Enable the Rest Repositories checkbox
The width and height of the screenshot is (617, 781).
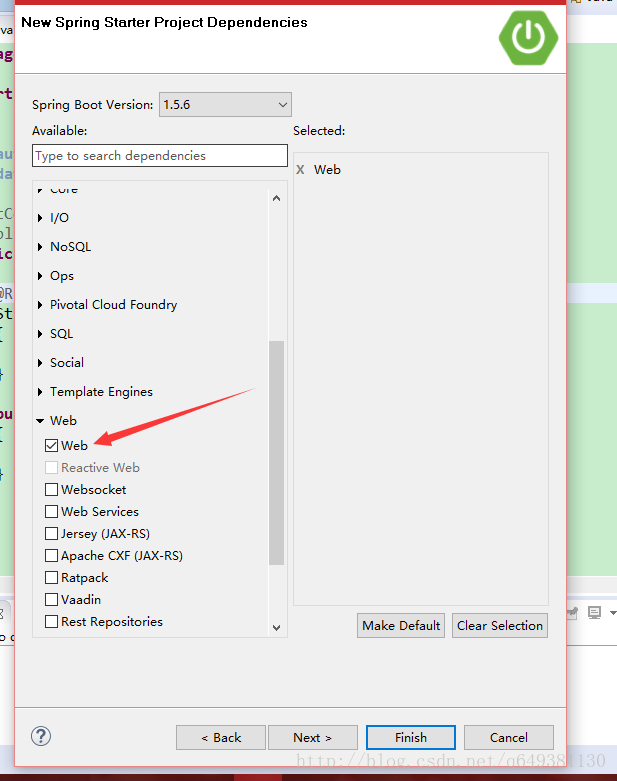pos(51,622)
